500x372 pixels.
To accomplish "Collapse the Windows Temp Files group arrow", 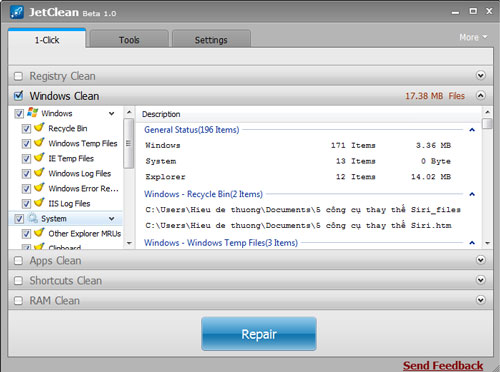I will [x=472, y=243].
